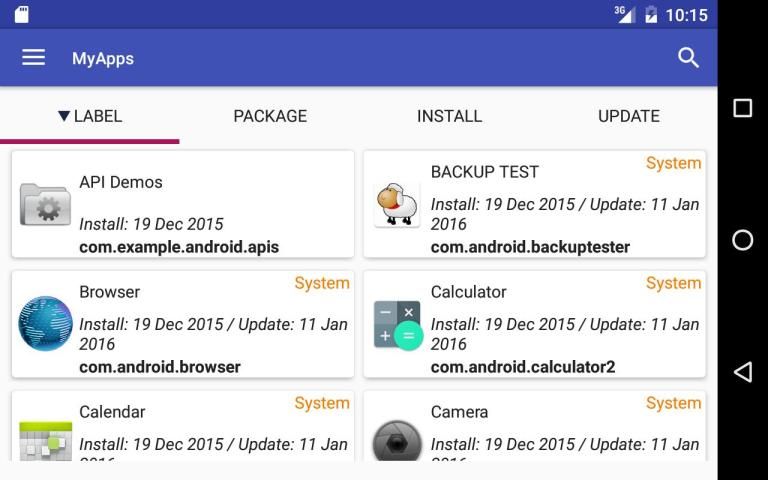Tap the search magnifier icon

click(688, 58)
